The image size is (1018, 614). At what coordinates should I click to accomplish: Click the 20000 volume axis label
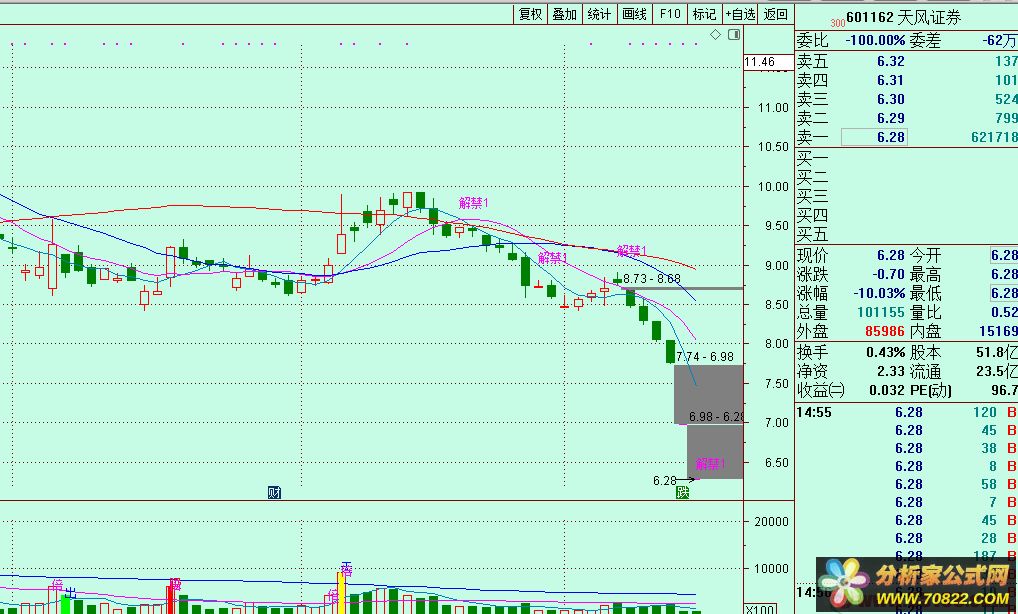tap(771, 521)
